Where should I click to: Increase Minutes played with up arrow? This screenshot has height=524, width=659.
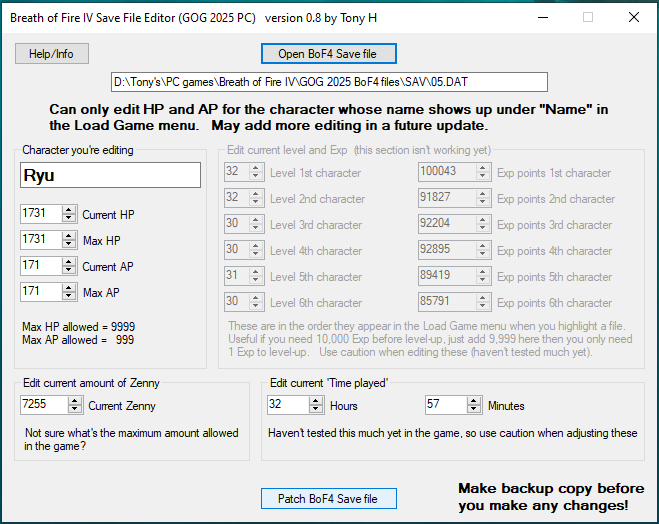click(474, 400)
